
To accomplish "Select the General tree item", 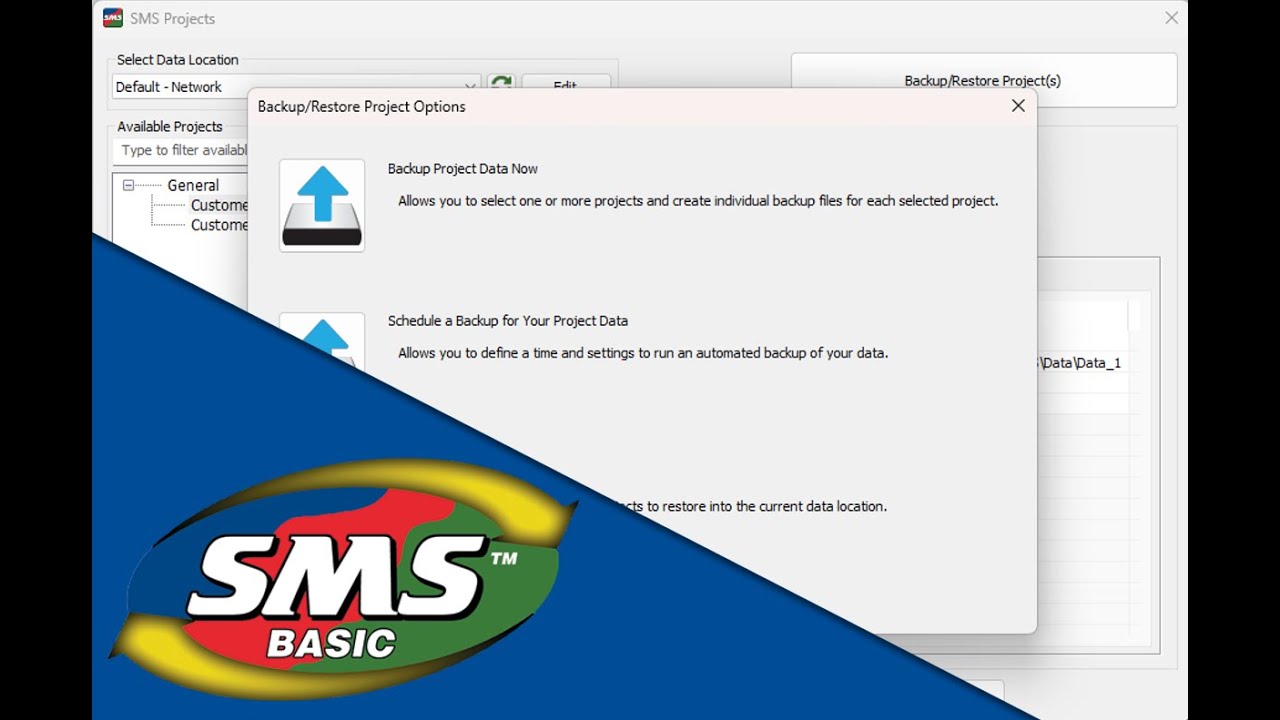I will pyautogui.click(x=193, y=185).
